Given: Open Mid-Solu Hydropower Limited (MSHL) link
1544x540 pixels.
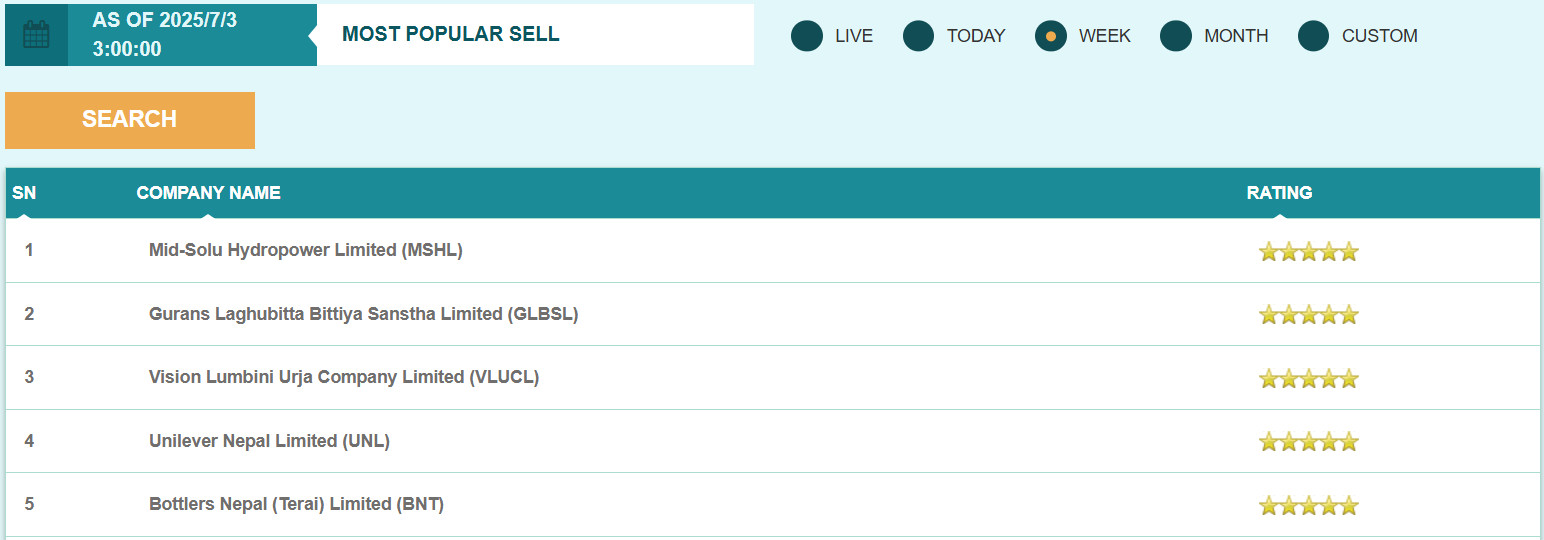Looking at the screenshot, I should coord(306,250).
